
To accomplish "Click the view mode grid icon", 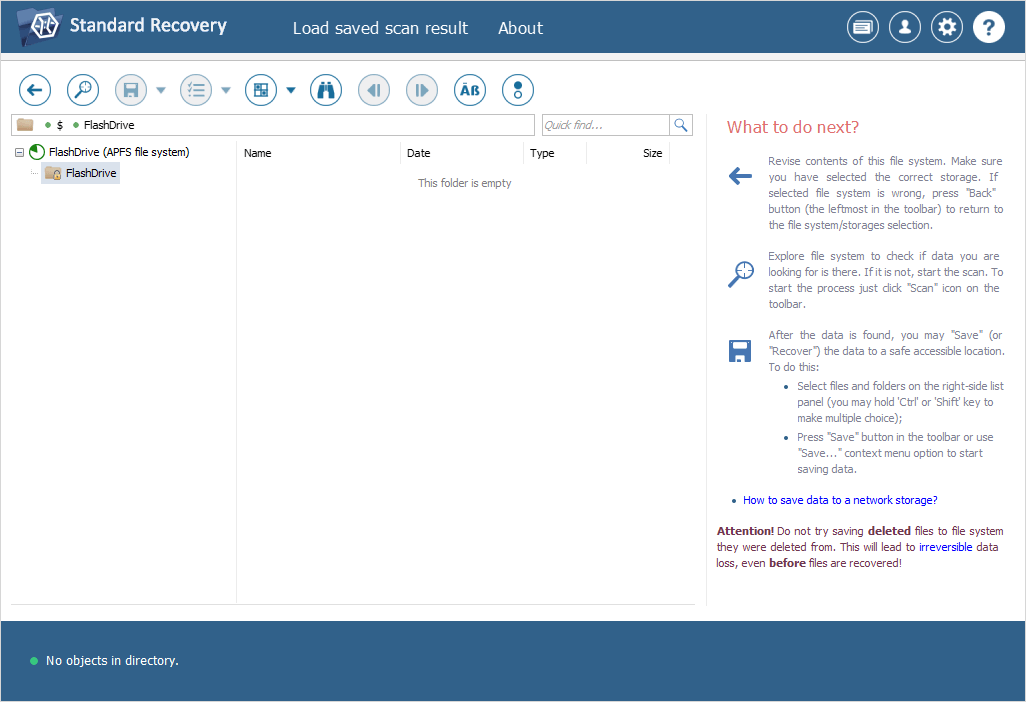I will point(261,90).
